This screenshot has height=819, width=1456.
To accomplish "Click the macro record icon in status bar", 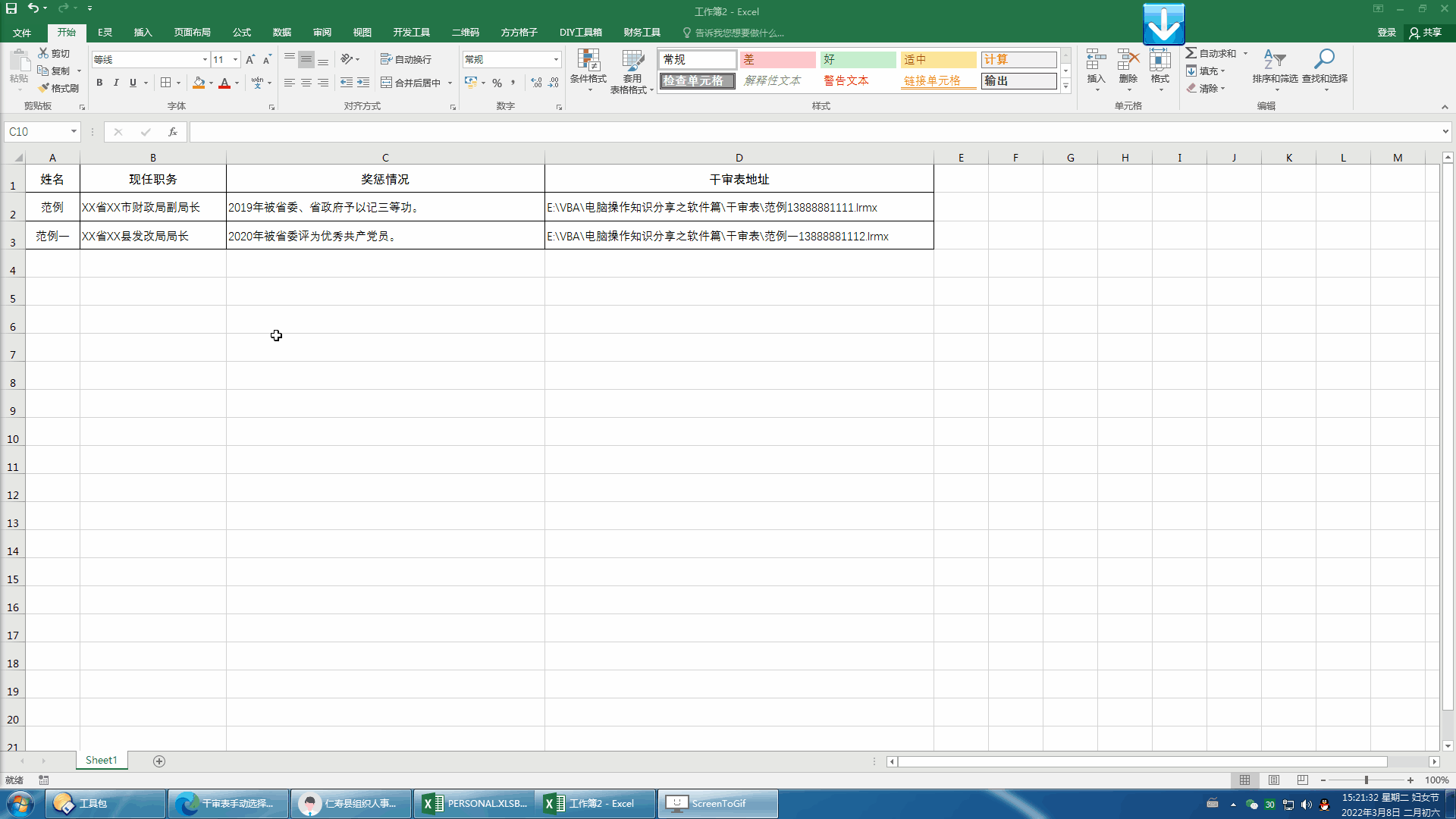I will pos(44,780).
